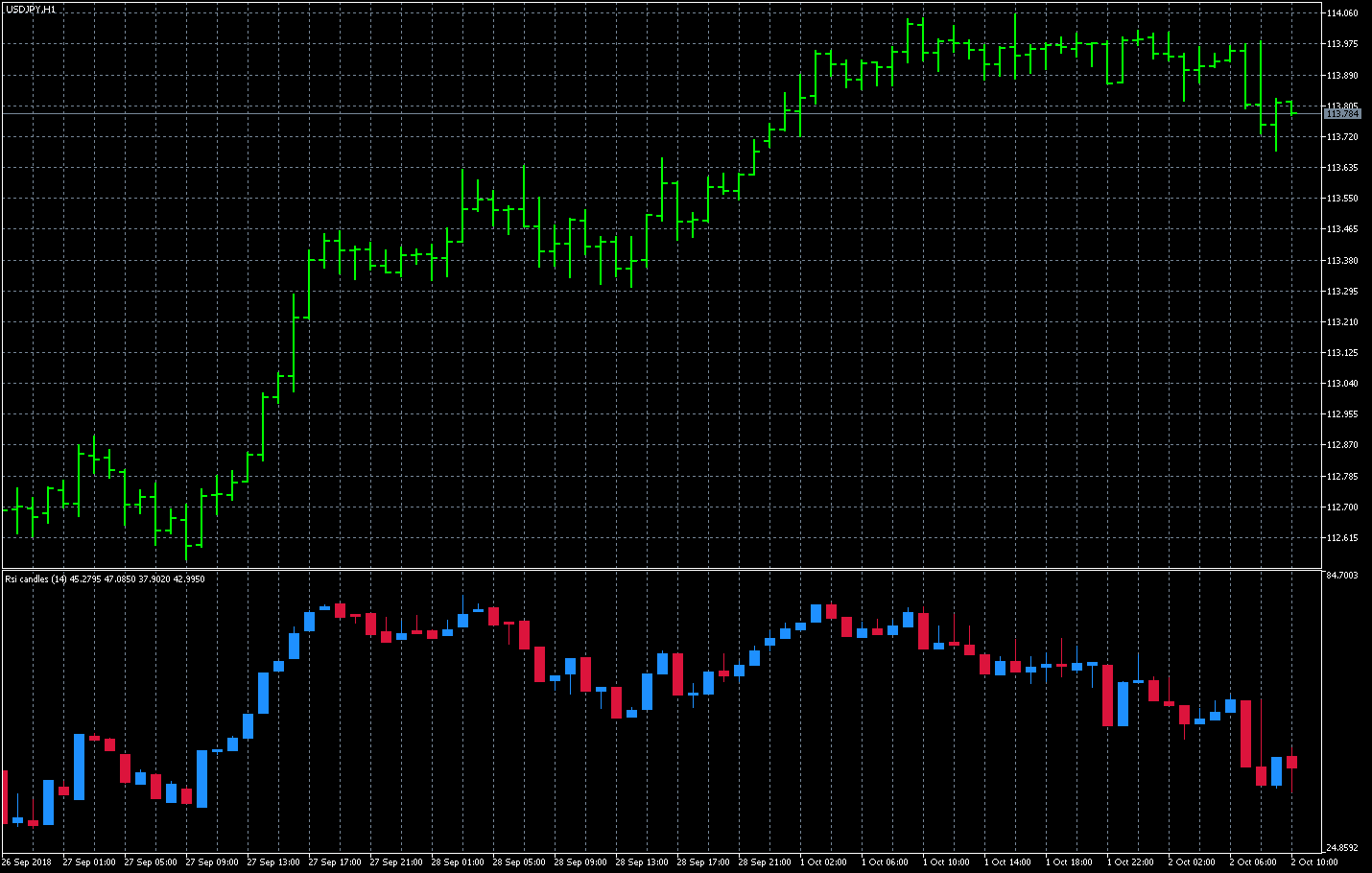Click the current bid price tag 113.784

click(1342, 113)
